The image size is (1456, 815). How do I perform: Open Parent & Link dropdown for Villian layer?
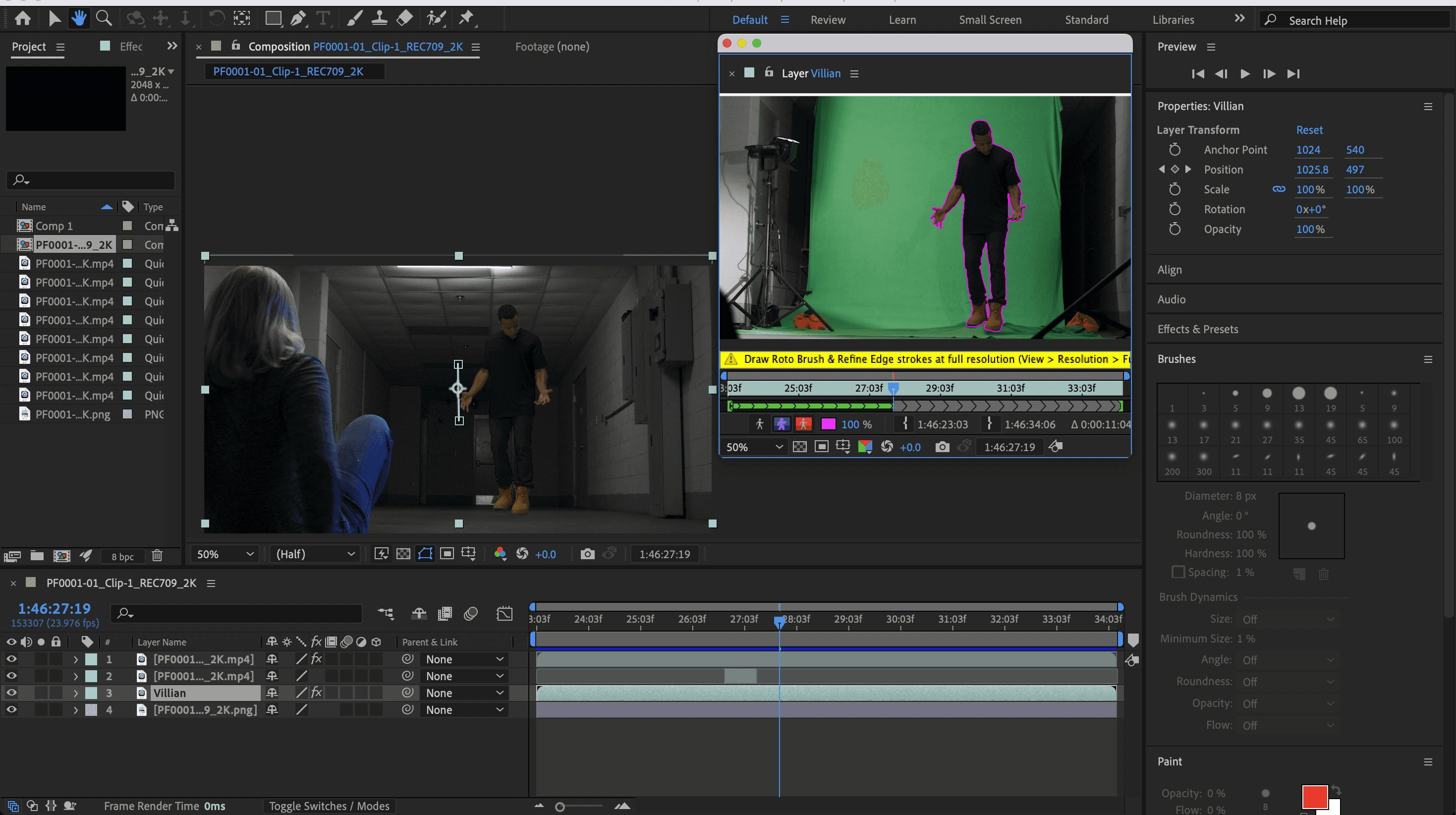click(x=464, y=693)
